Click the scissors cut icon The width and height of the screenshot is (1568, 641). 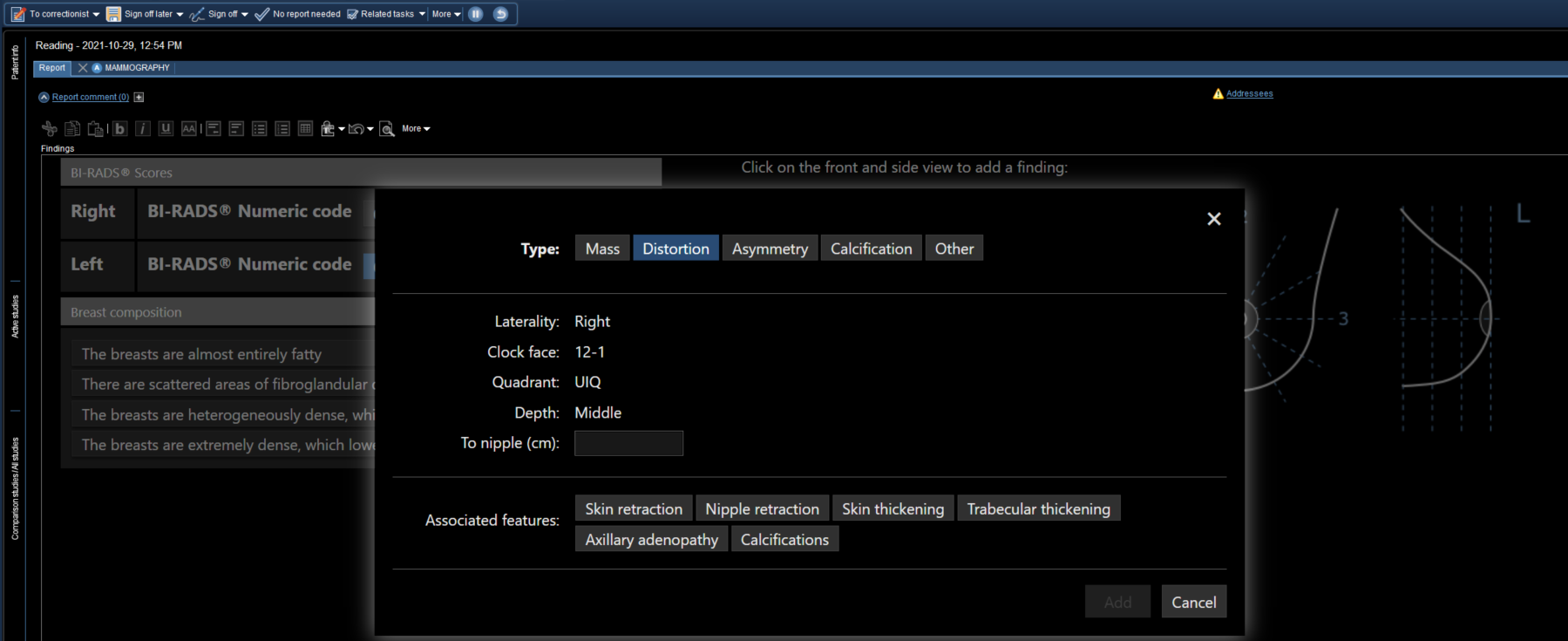click(x=50, y=129)
